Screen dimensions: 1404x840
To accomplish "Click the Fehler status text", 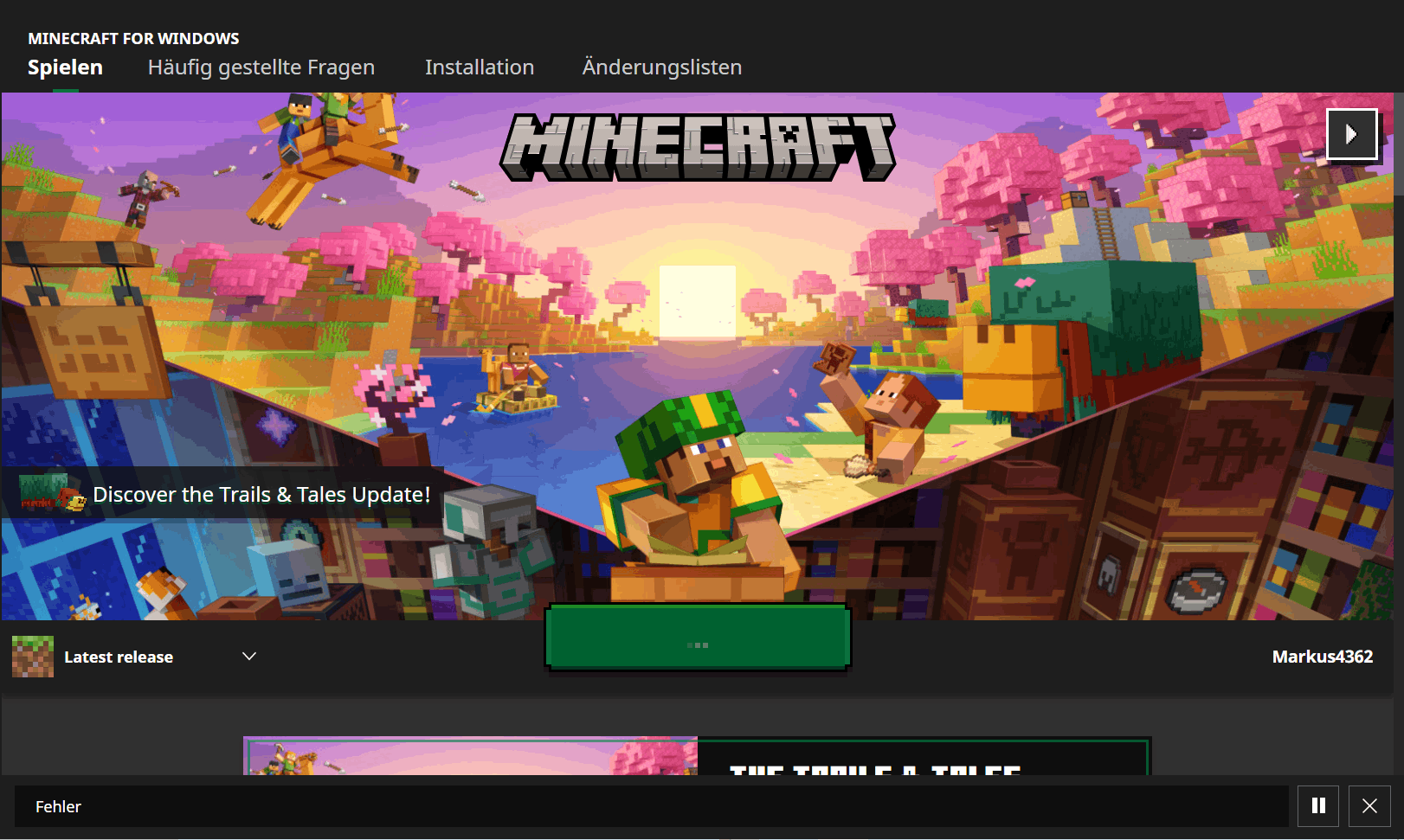I will pos(57,806).
